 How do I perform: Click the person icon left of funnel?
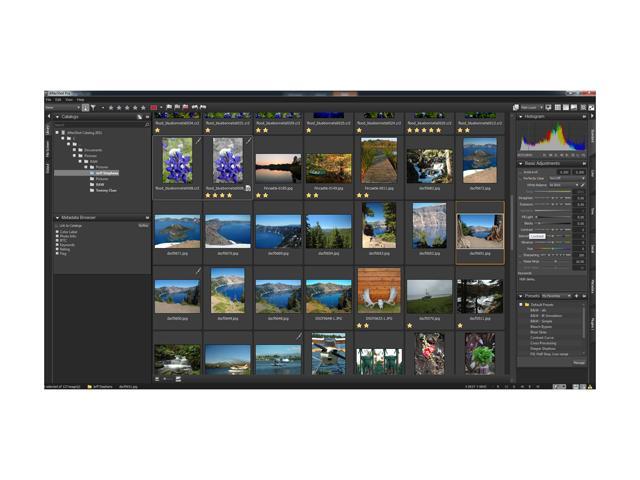[85, 108]
